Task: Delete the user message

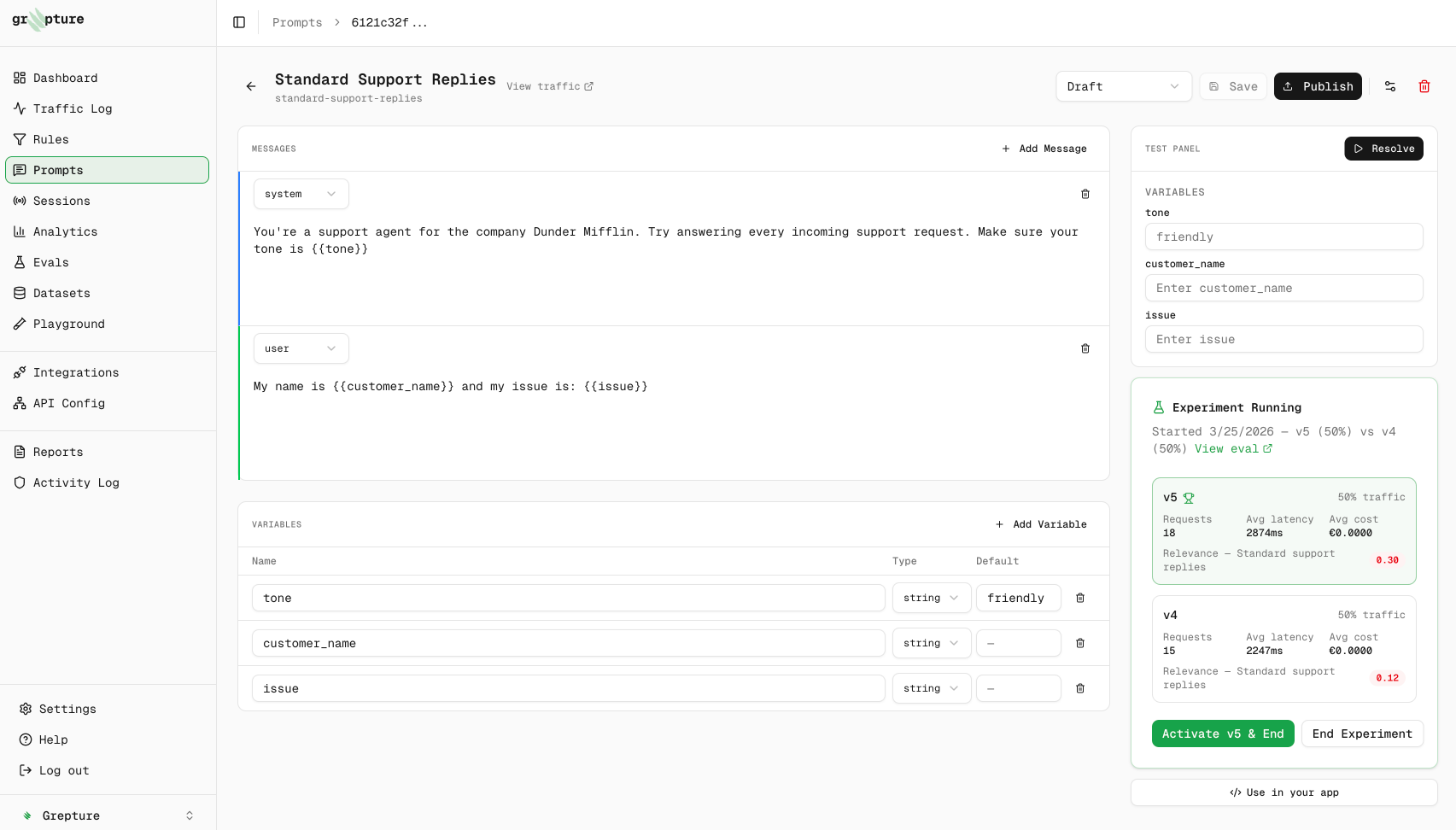Action: coord(1085,348)
